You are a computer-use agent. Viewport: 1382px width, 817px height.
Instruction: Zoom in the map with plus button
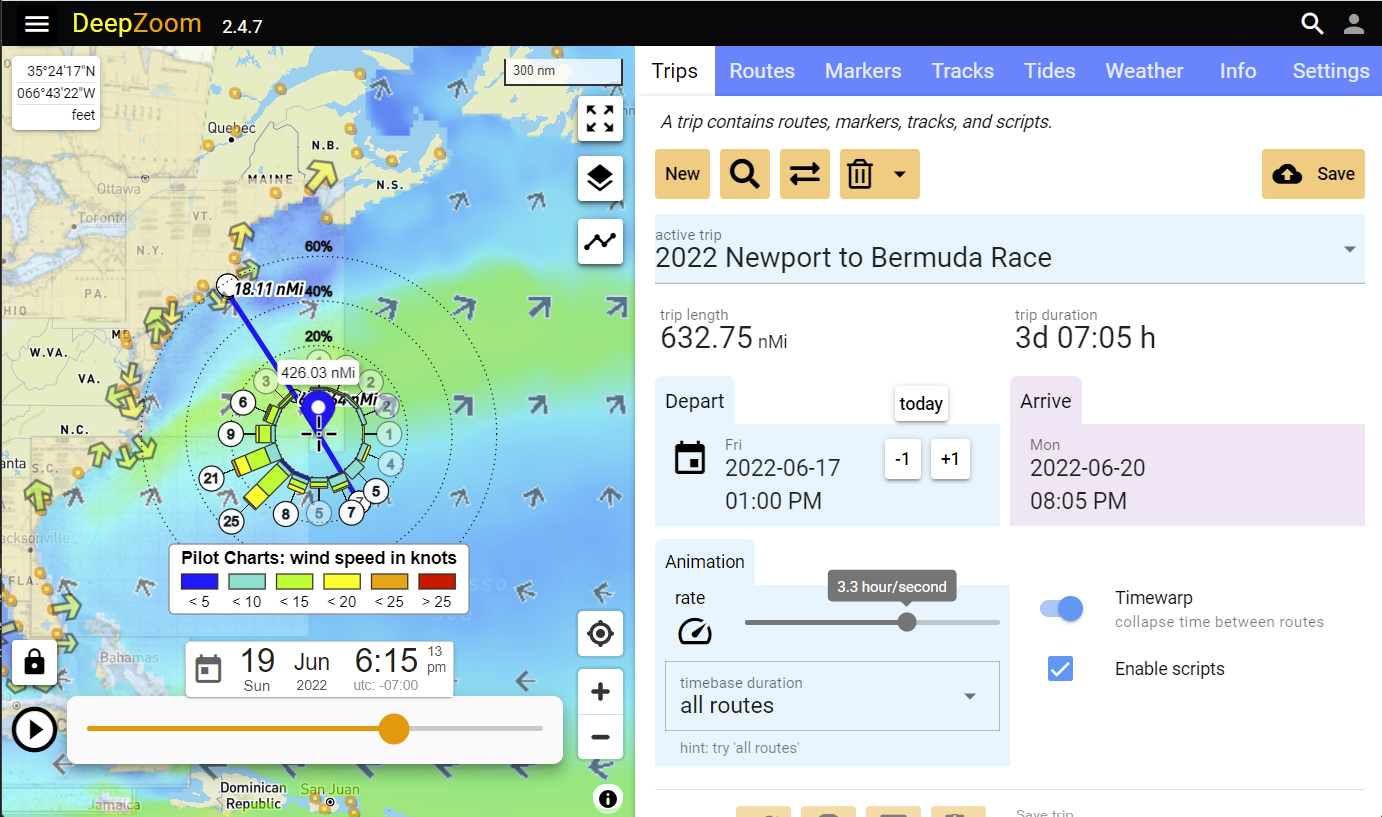(600, 692)
